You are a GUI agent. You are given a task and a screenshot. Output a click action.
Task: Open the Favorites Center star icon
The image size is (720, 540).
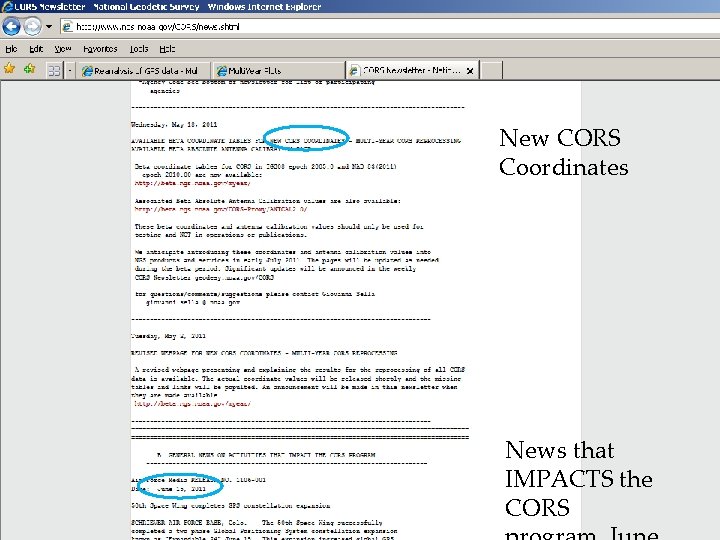tap(9, 69)
